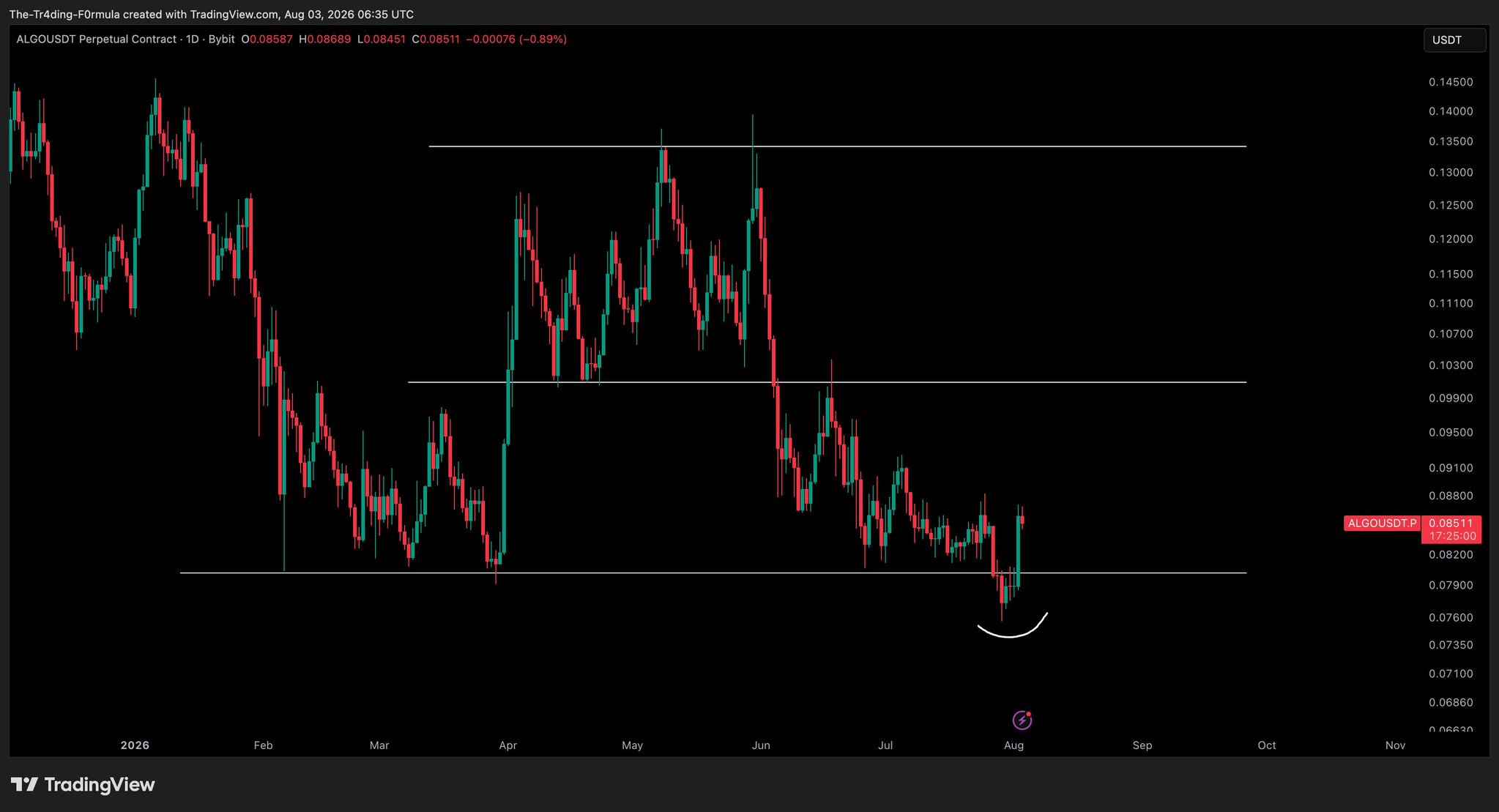This screenshot has width=1499, height=812.
Task: Click the close value C0.08511
Action: pyautogui.click(x=436, y=40)
